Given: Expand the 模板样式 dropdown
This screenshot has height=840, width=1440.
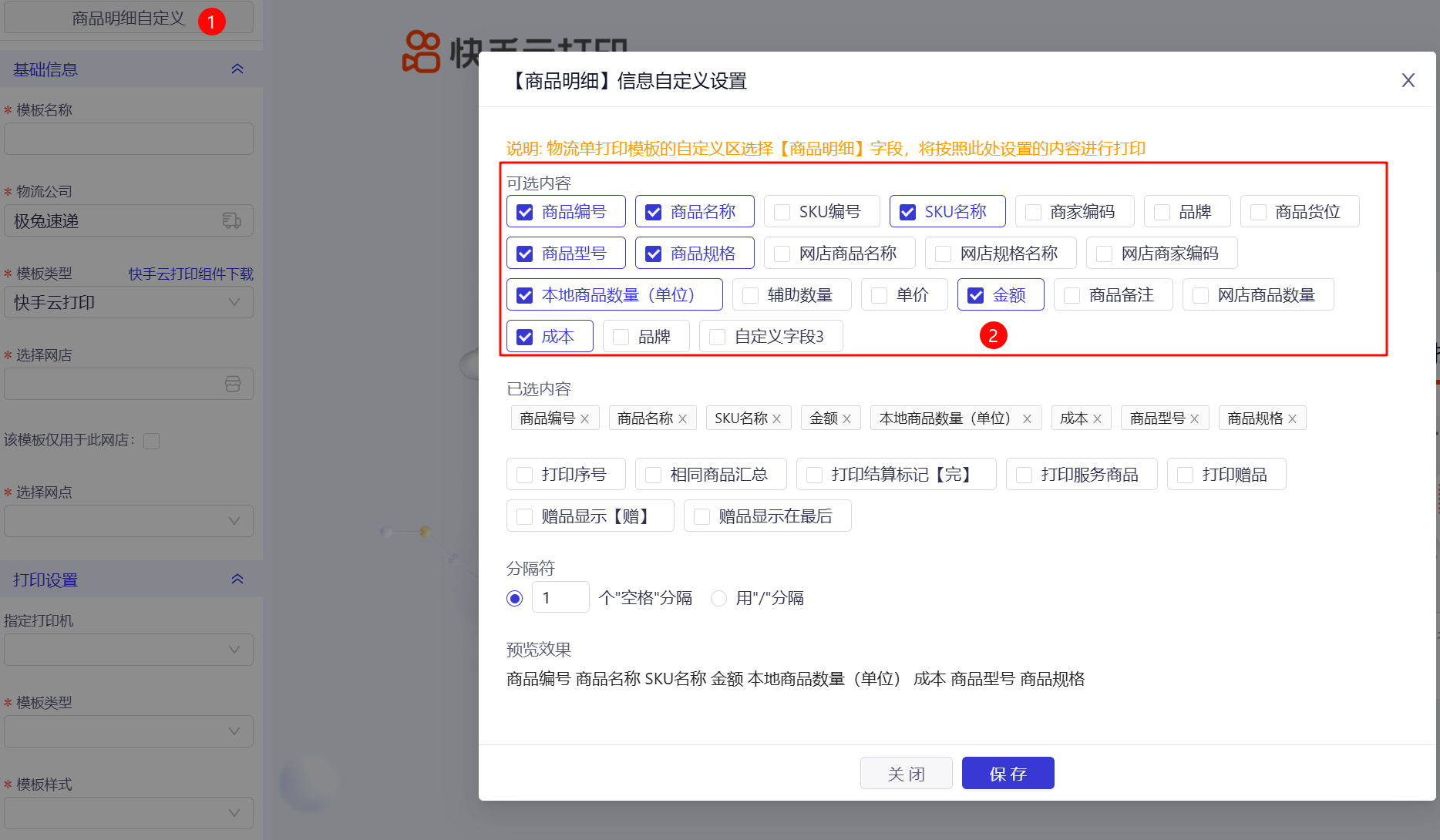Looking at the screenshot, I should (129, 813).
